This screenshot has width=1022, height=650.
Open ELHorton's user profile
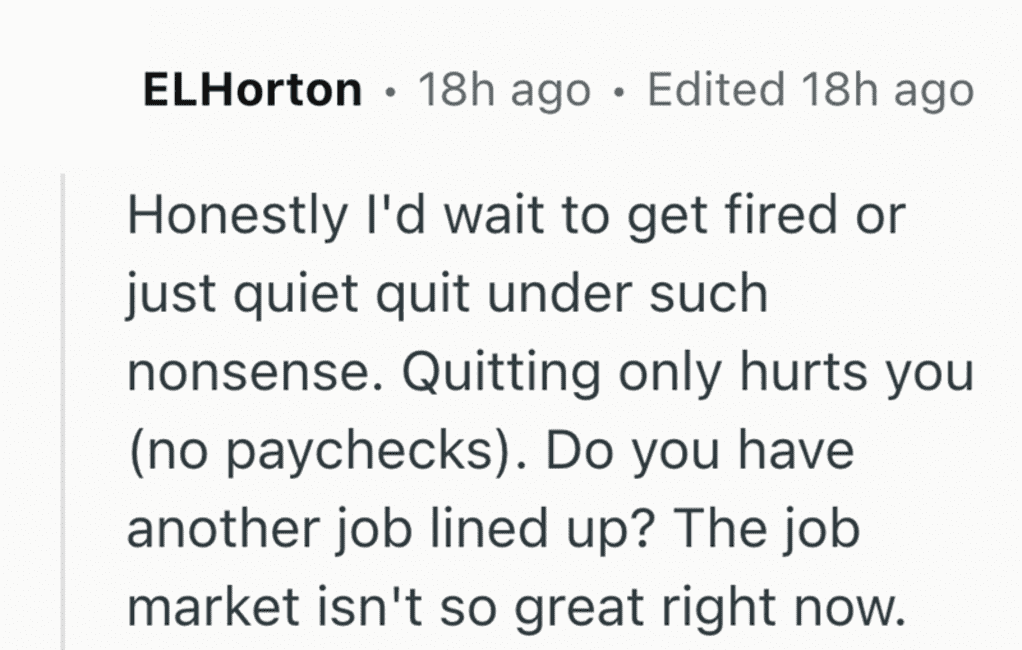(x=252, y=91)
